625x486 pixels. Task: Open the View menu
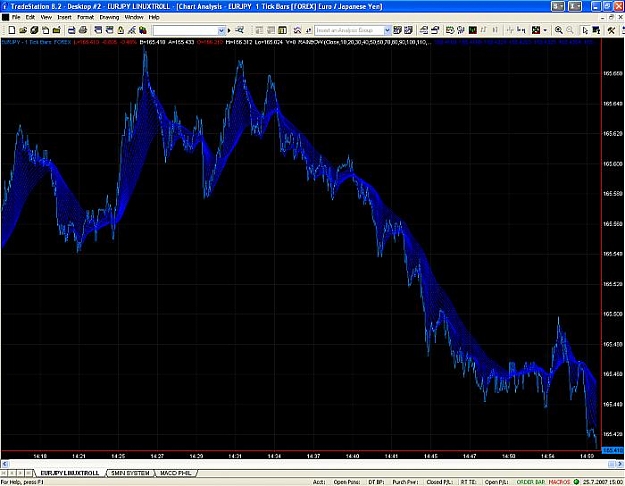(46, 18)
